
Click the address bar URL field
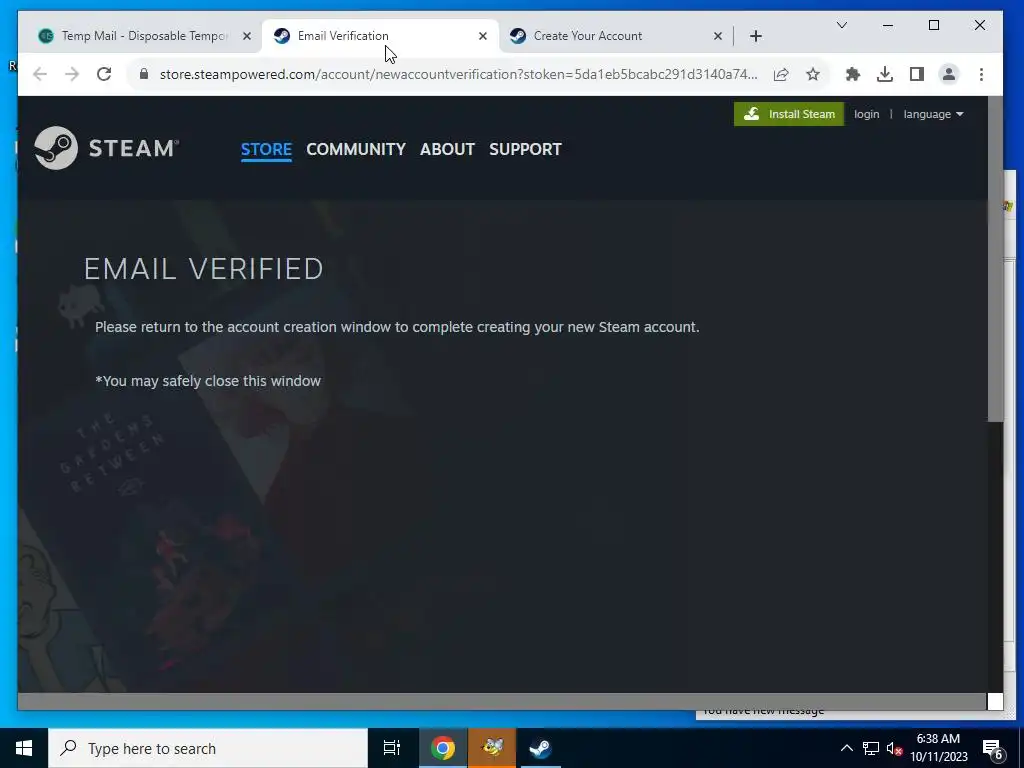(458, 74)
